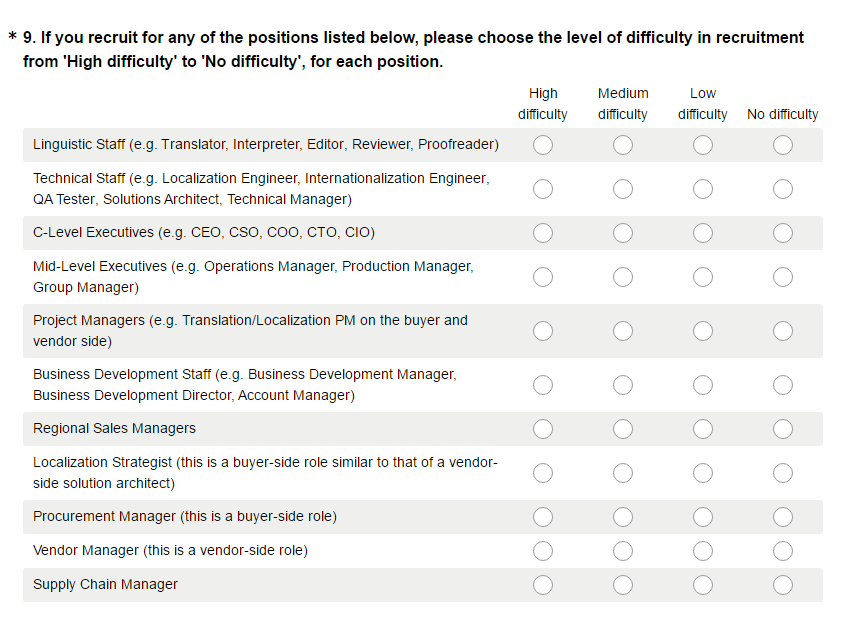Pick No difficulty for C-Level Executives
Screen dimensions: 846x620
point(782,233)
